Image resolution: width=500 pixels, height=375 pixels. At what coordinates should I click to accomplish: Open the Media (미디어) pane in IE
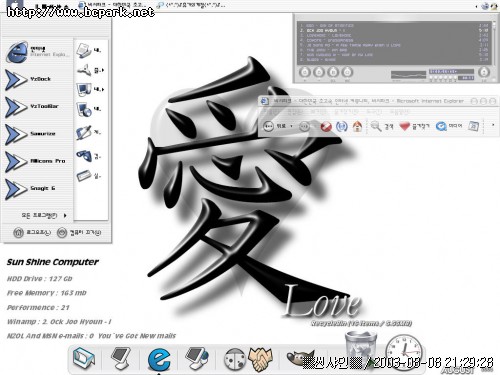point(449,126)
